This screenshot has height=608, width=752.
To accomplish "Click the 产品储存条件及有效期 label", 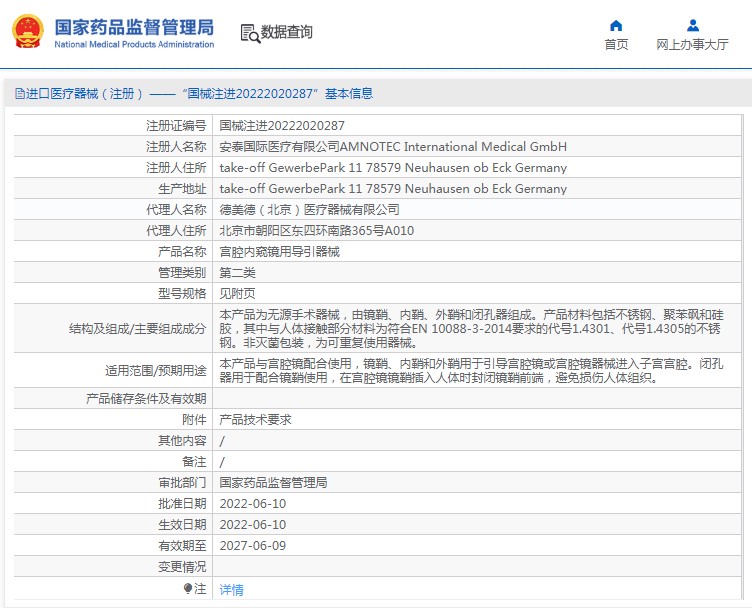I will pos(146,398).
